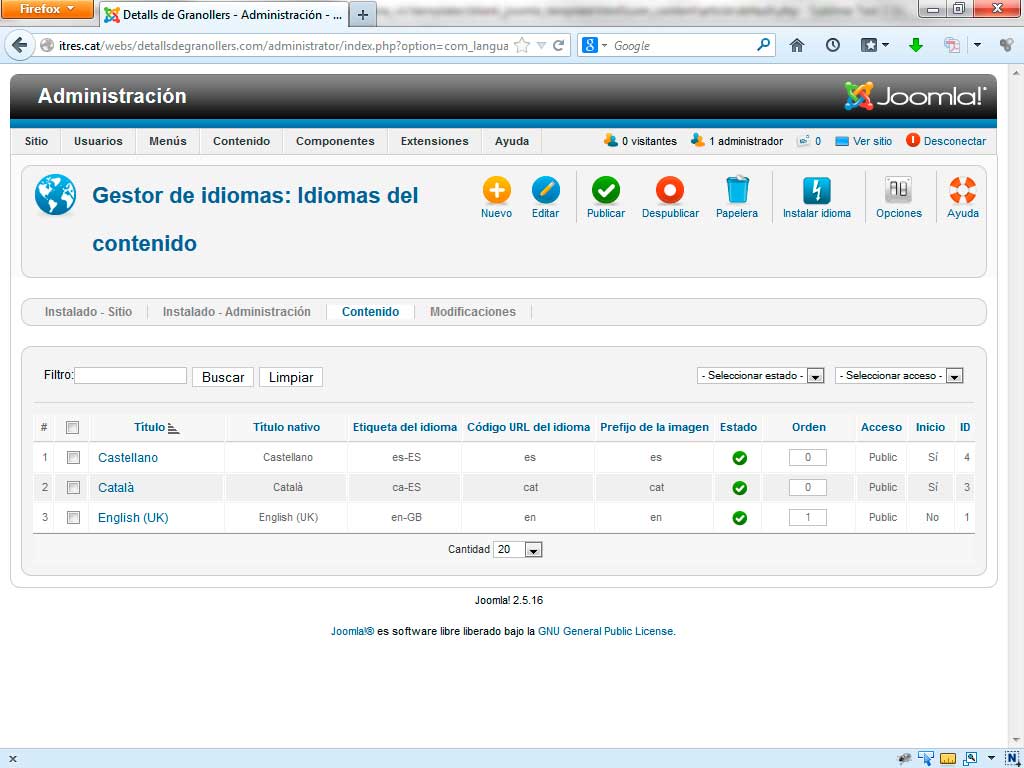Open the Opciones toolbar icon
Image resolution: width=1024 pixels, height=768 pixels.
coord(899,190)
